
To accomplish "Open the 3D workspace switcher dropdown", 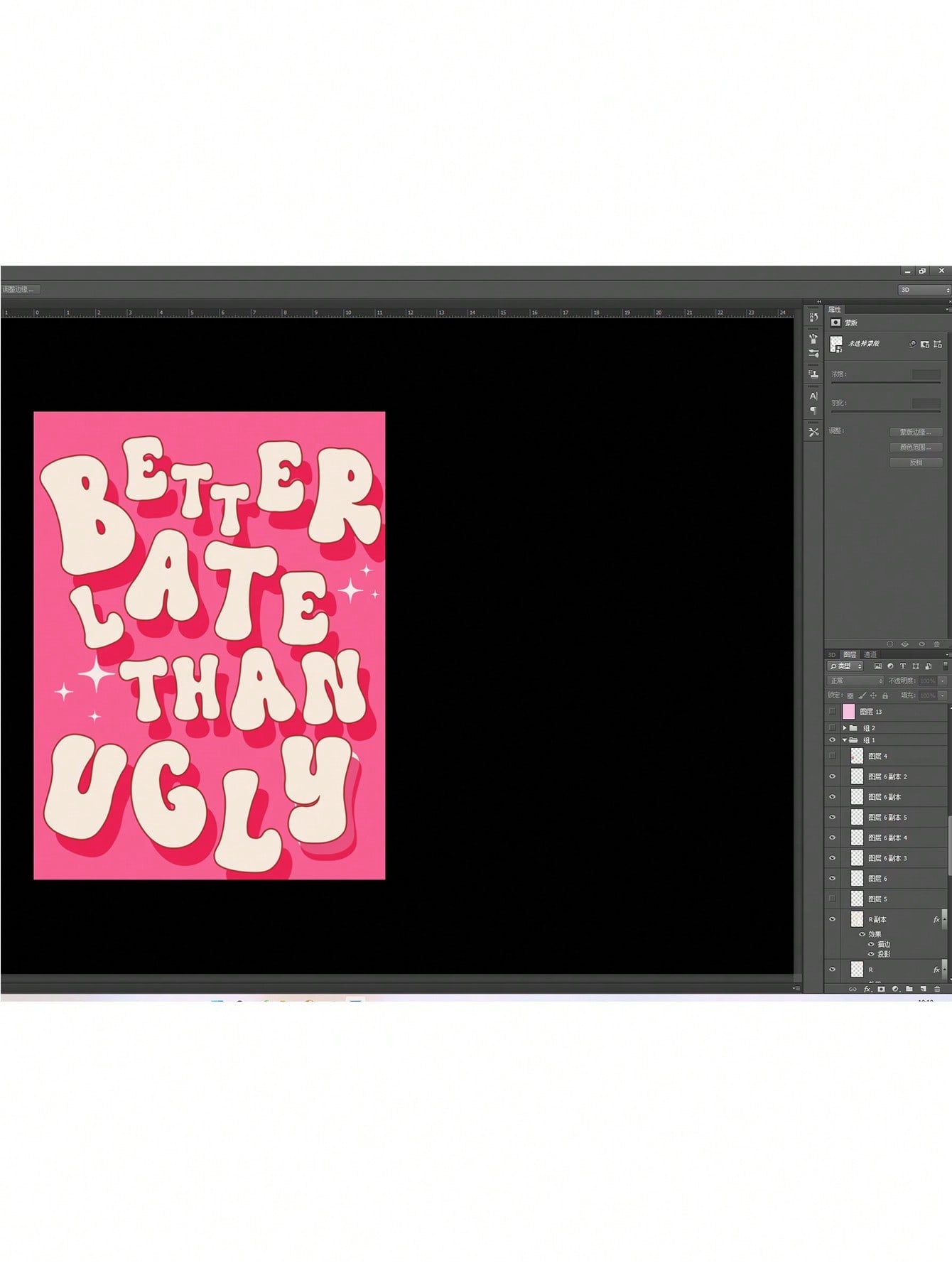I will (924, 290).
